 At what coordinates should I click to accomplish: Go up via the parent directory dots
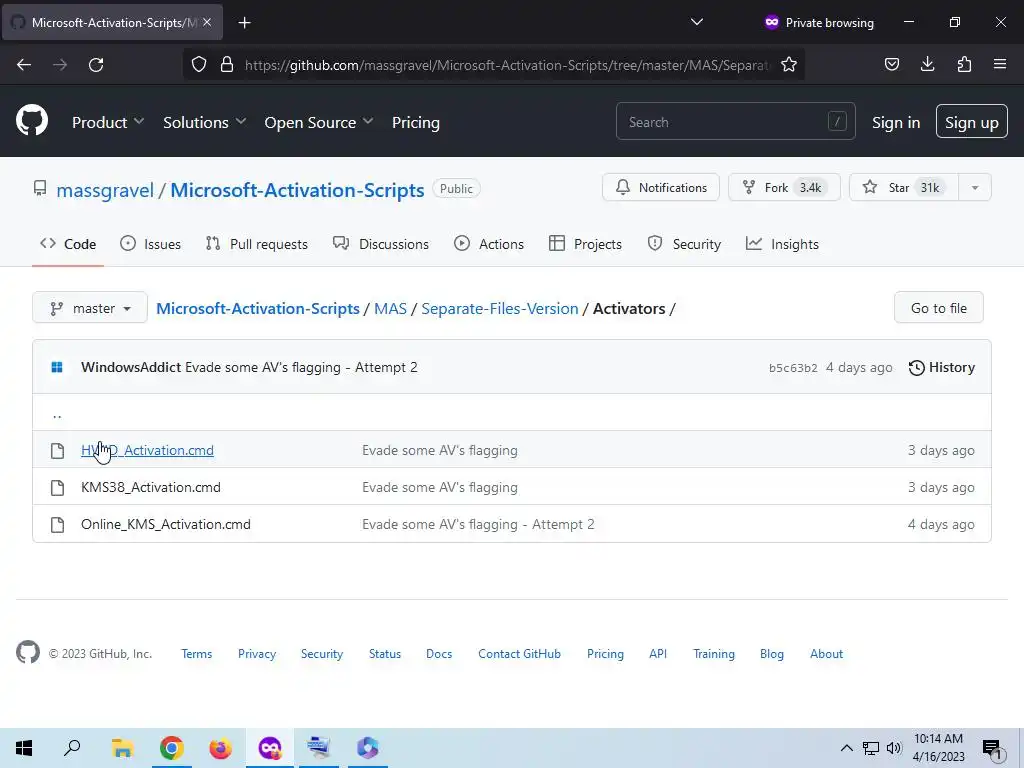pyautogui.click(x=57, y=415)
